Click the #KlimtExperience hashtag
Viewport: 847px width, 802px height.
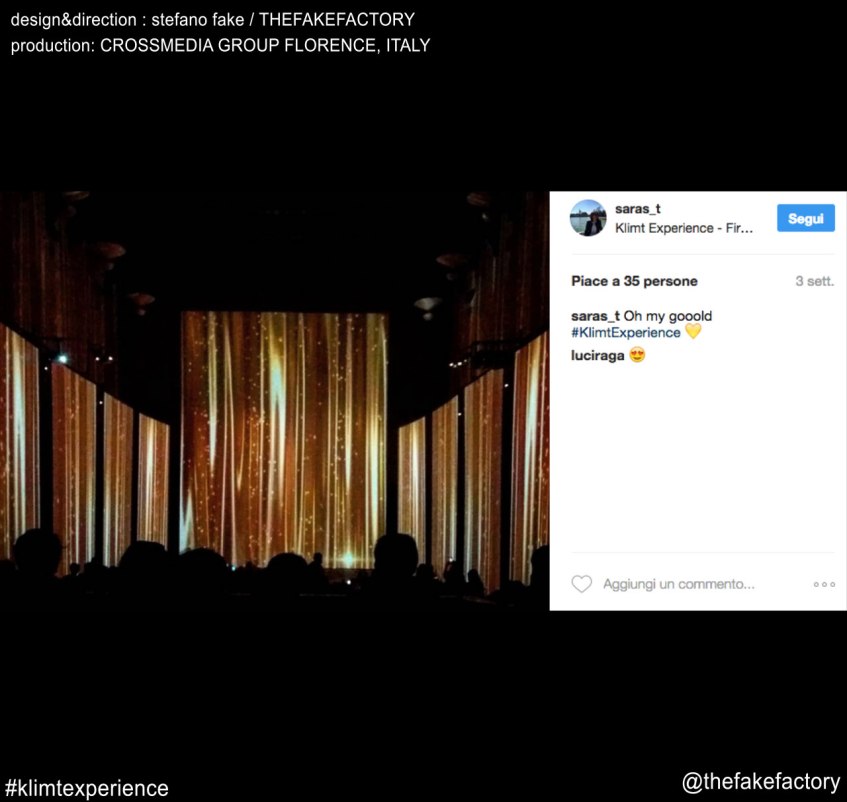click(x=626, y=333)
